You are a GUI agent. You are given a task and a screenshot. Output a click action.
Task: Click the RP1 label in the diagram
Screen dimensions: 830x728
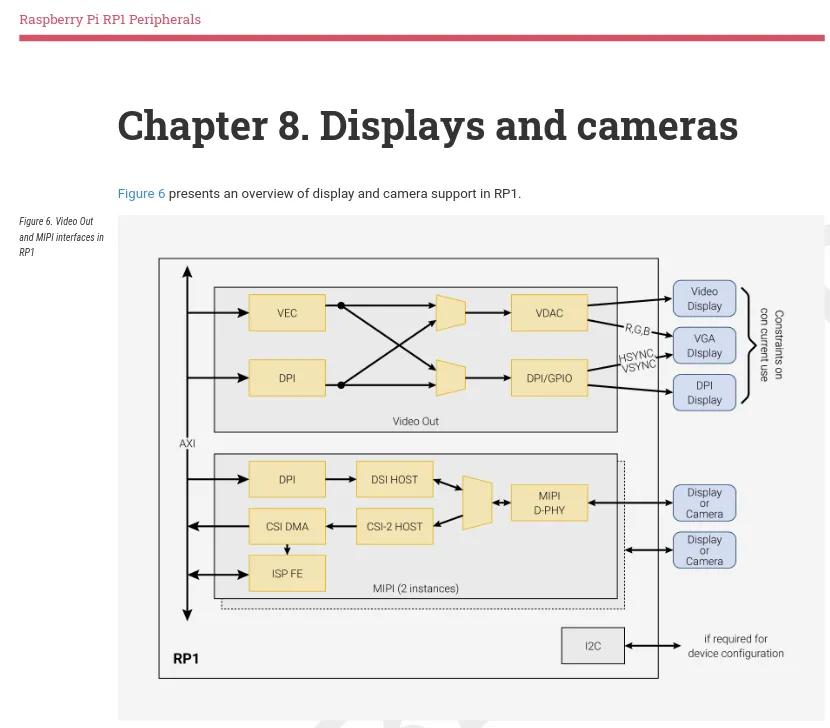pyautogui.click(x=184, y=658)
